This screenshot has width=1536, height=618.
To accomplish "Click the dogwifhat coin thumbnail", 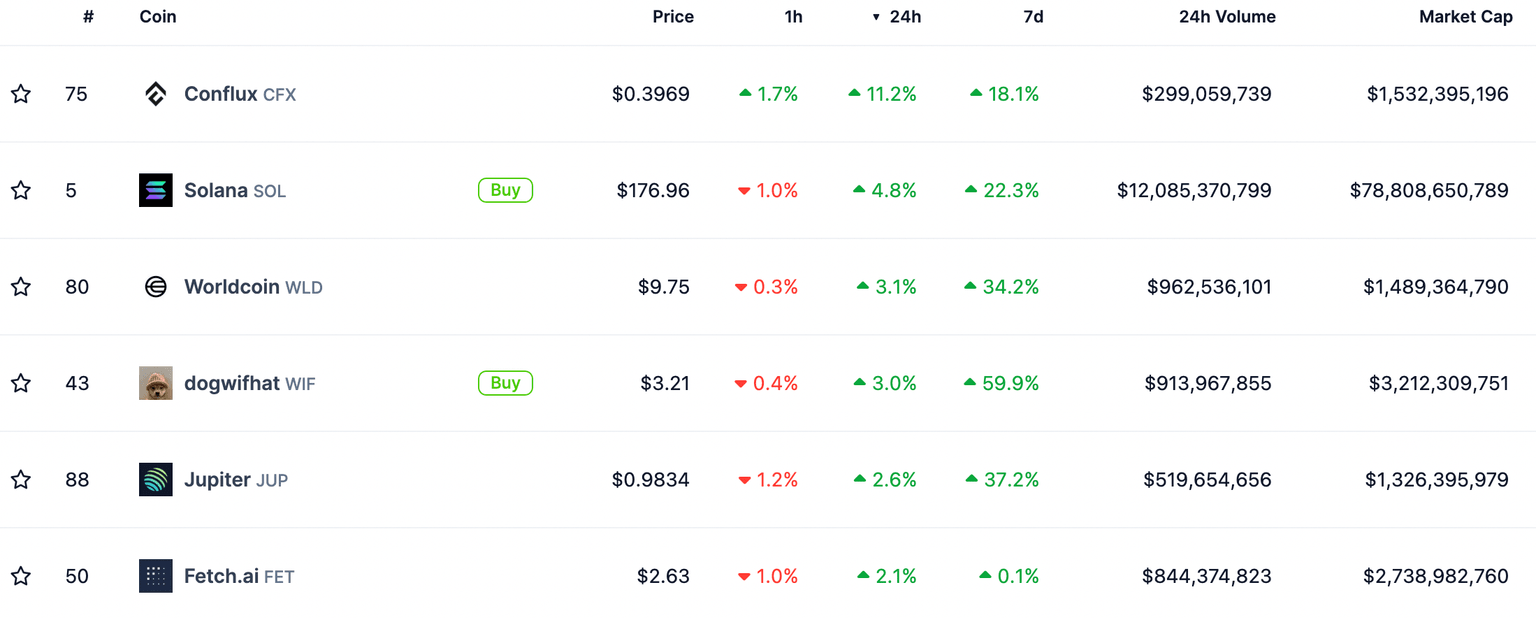I will pos(156,383).
